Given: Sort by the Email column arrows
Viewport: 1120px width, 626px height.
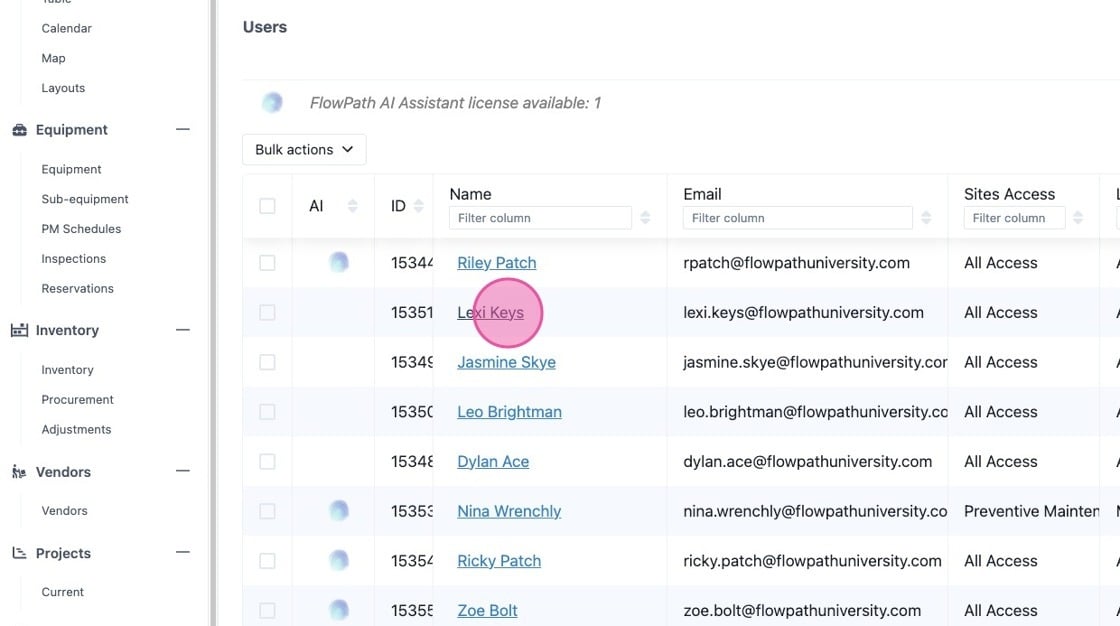Looking at the screenshot, I should (x=926, y=217).
